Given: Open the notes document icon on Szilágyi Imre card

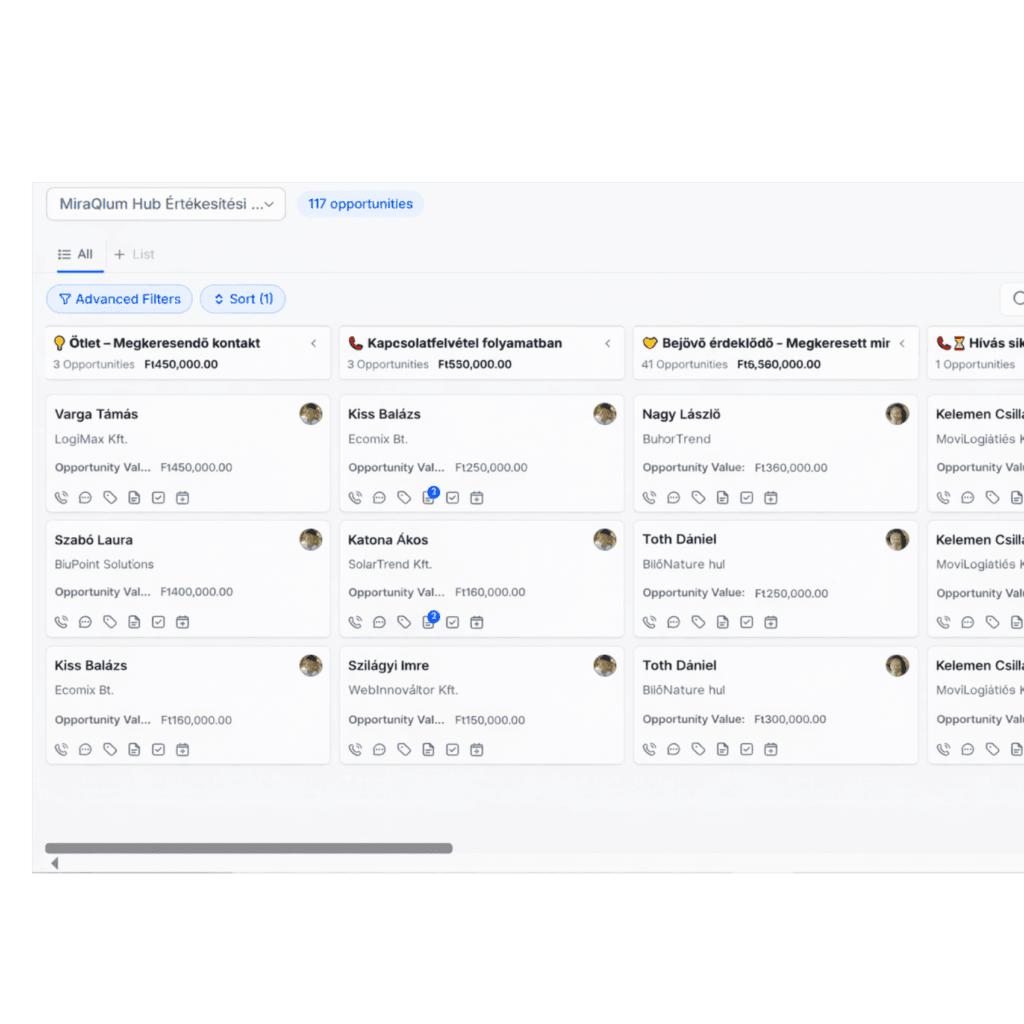Looking at the screenshot, I should coord(428,749).
